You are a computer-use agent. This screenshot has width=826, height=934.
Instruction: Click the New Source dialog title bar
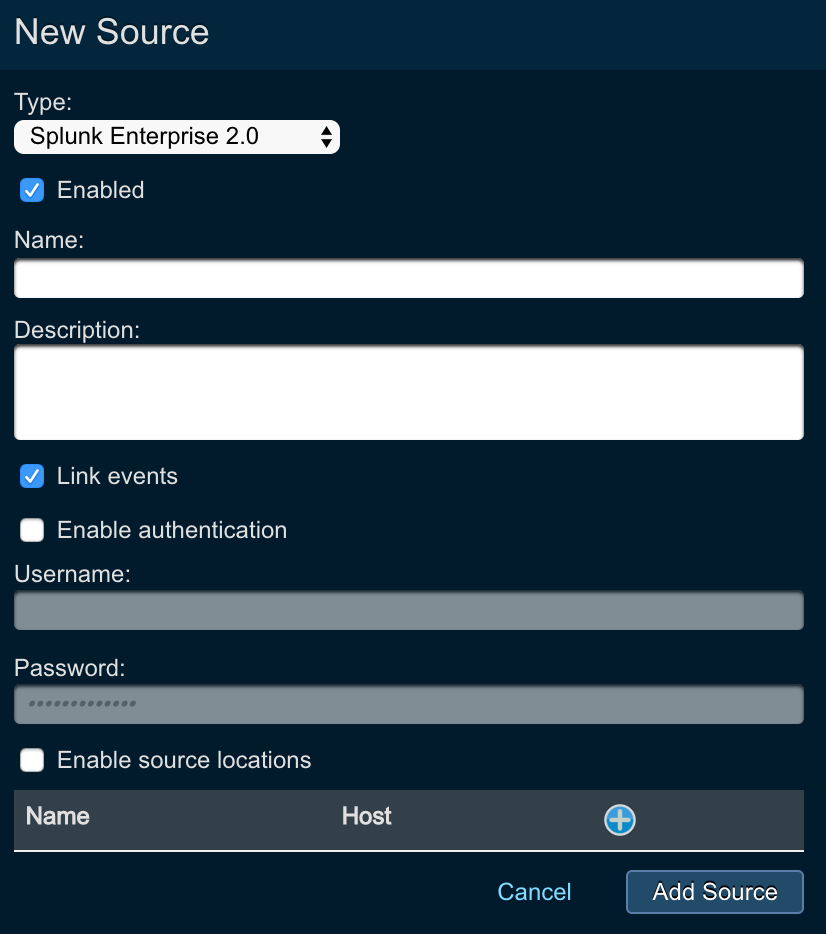(412, 33)
